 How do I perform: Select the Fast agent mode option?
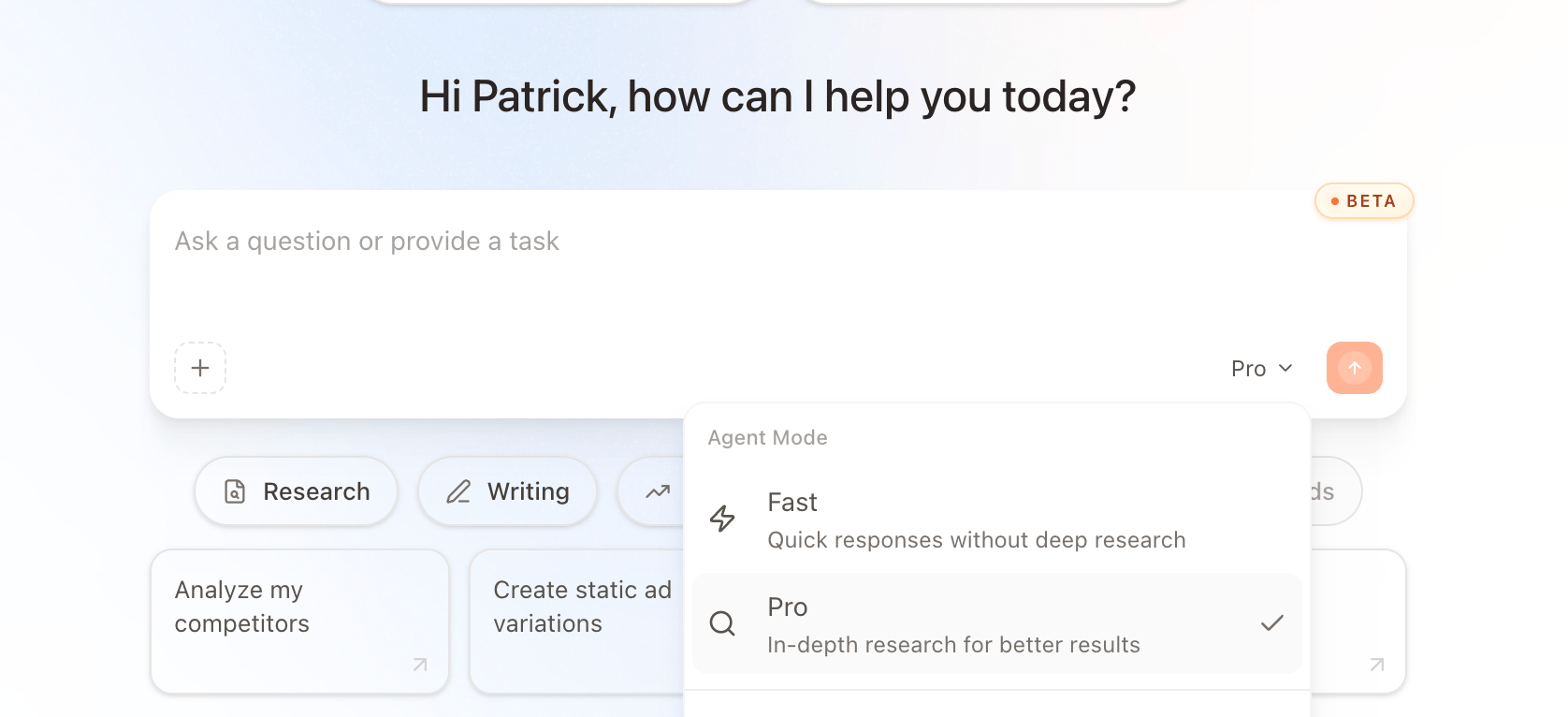tap(997, 520)
